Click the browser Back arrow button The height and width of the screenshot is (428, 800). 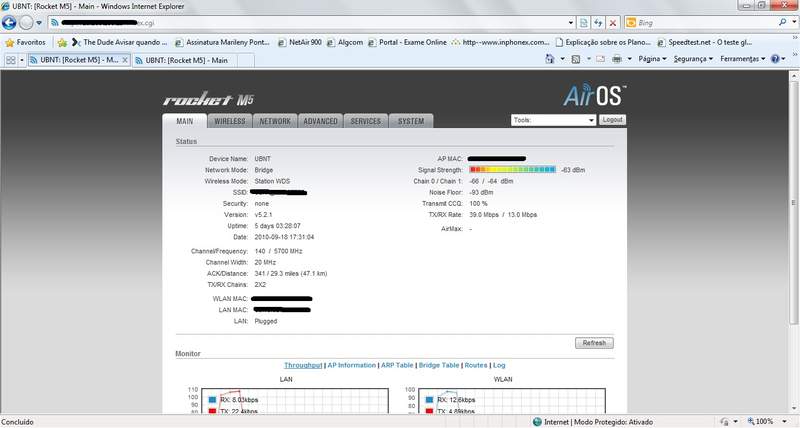point(9,22)
